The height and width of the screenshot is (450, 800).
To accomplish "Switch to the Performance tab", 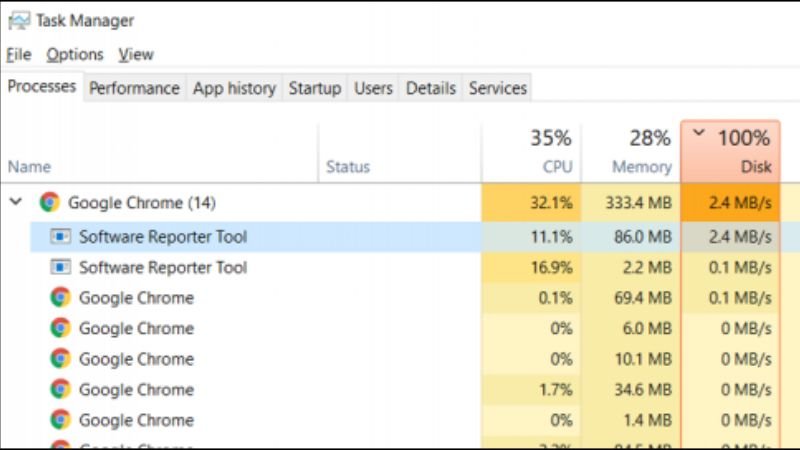I will [x=134, y=88].
